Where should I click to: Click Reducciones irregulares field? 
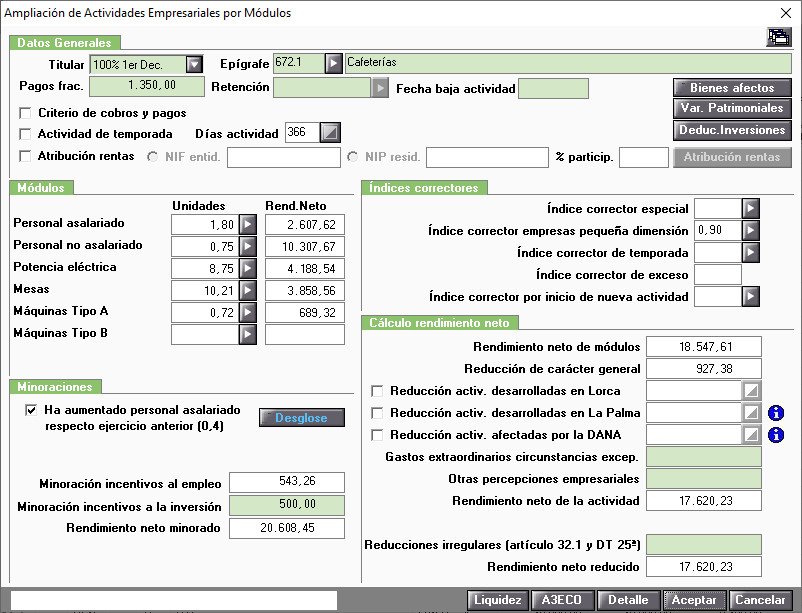pyautogui.click(x=704, y=544)
